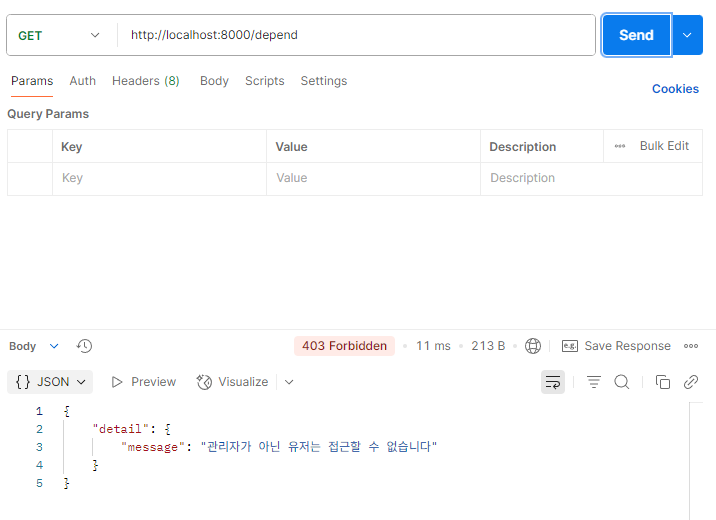Open response more options ellipsis
716x520 pixels.
(x=691, y=346)
